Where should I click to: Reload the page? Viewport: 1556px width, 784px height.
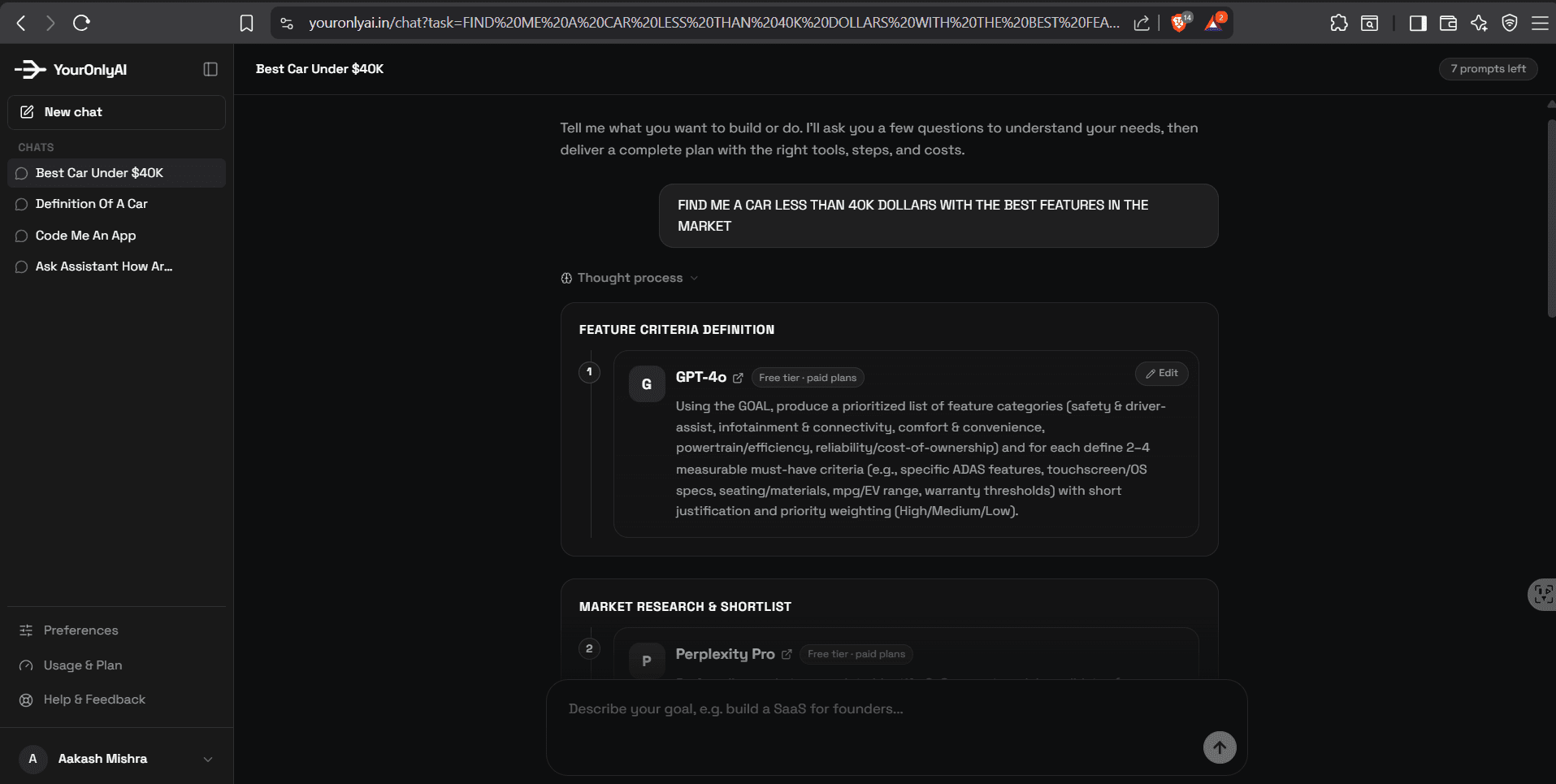81,23
